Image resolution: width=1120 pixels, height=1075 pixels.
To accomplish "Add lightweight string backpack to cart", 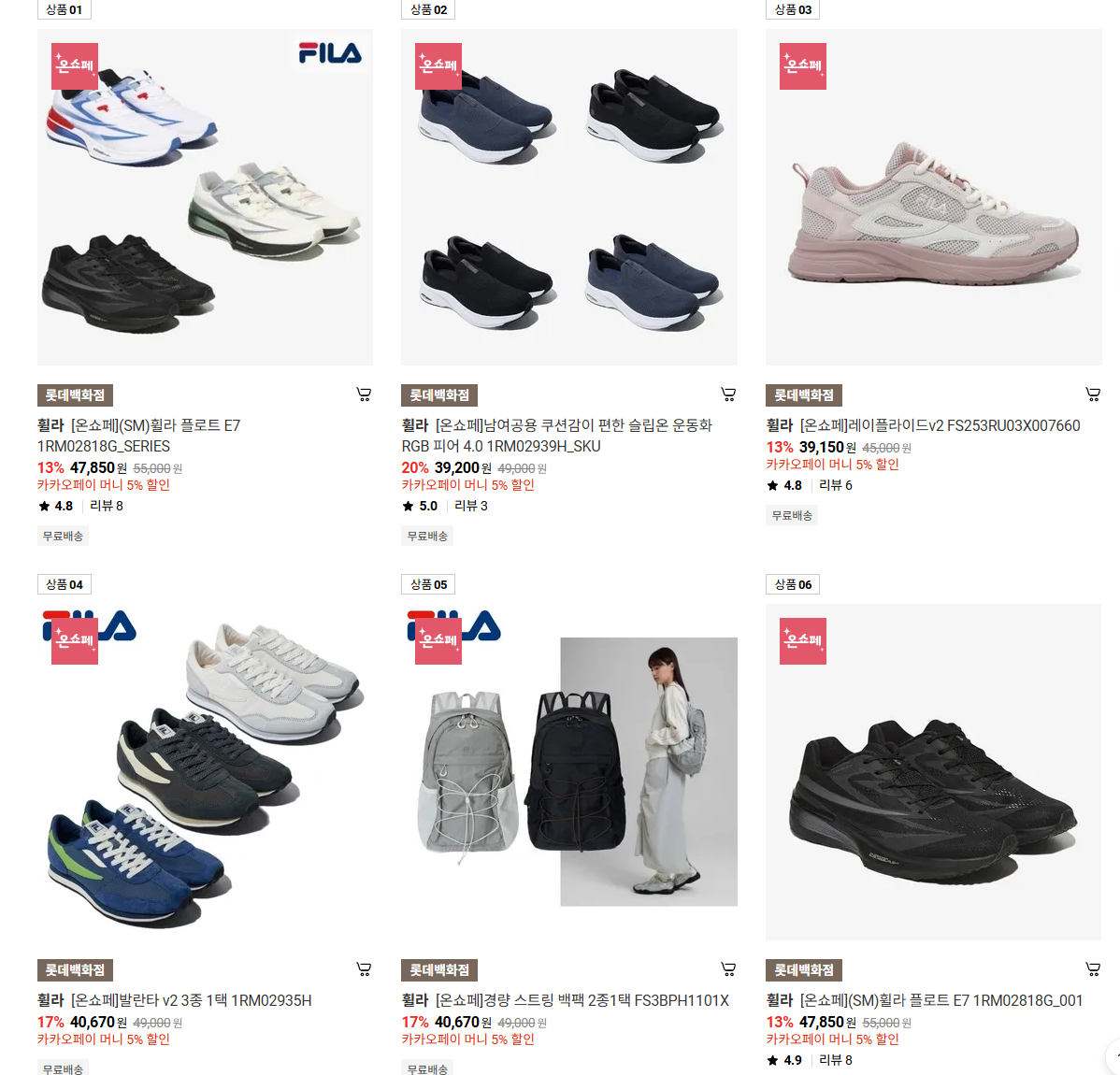I will [x=728, y=969].
